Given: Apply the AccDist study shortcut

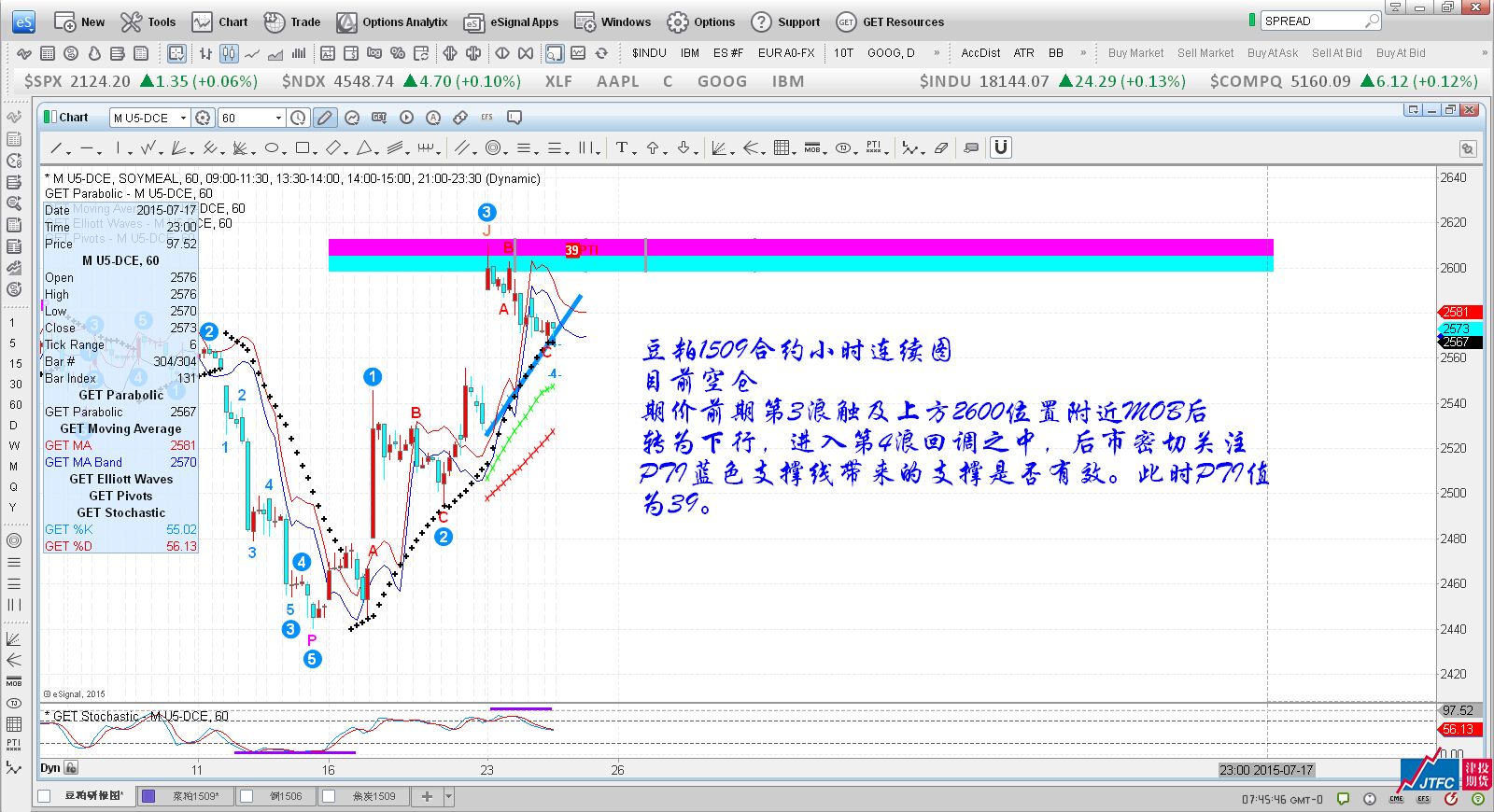Looking at the screenshot, I should [980, 53].
